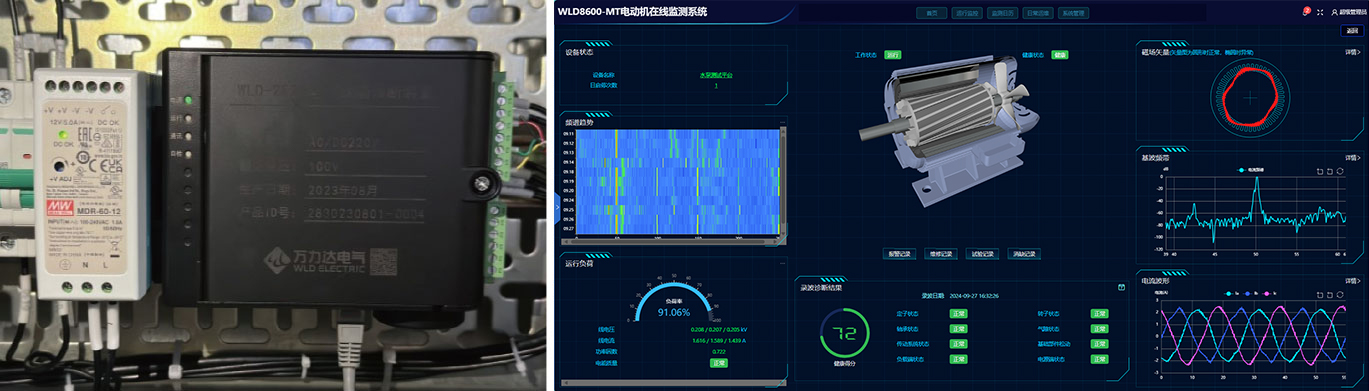Toggle cyan Ia series in 电流波形 legend
The height and width of the screenshot is (391, 1369).
1231,294
